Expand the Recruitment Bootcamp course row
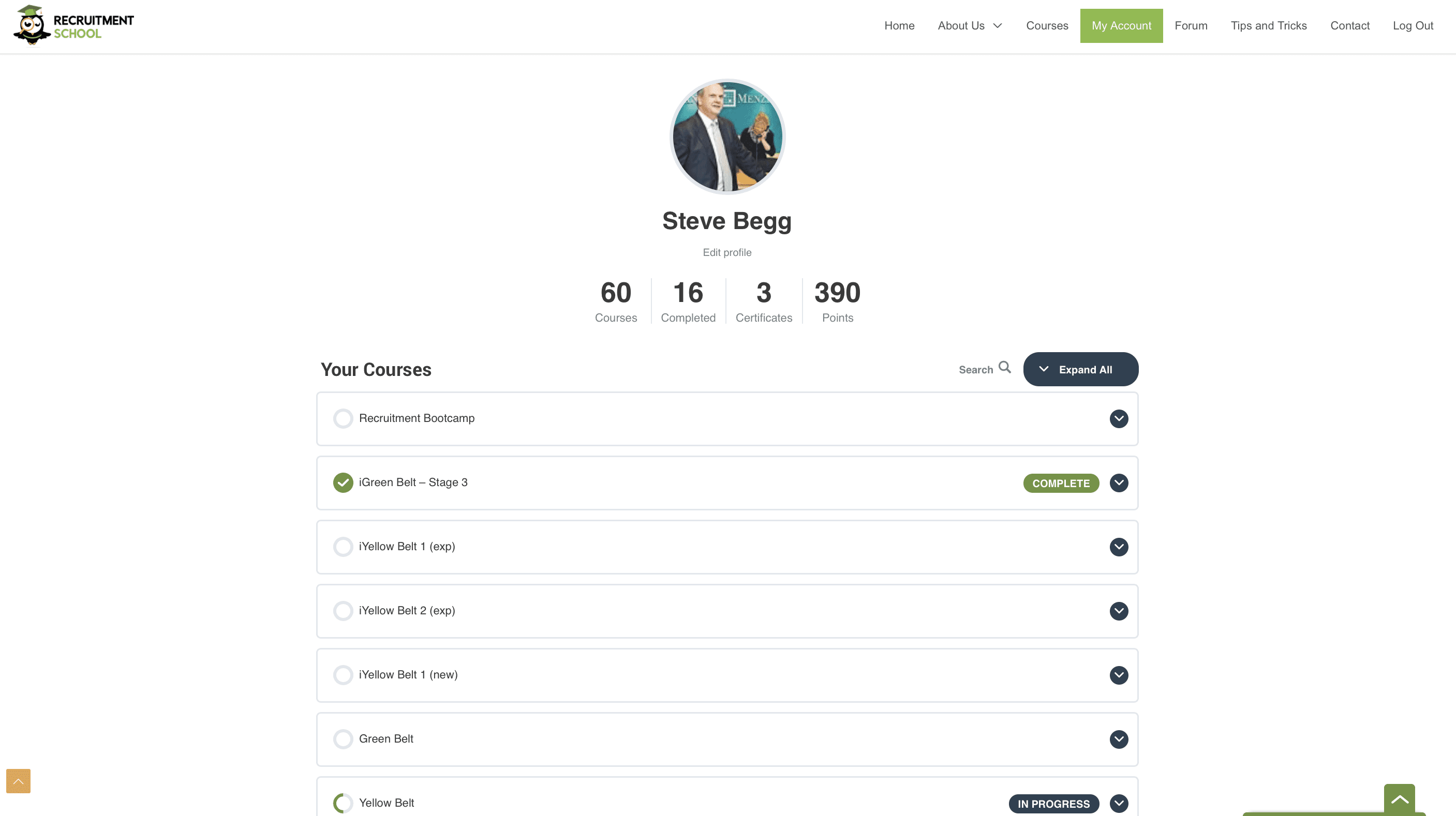The height and width of the screenshot is (816, 1456). point(1119,418)
